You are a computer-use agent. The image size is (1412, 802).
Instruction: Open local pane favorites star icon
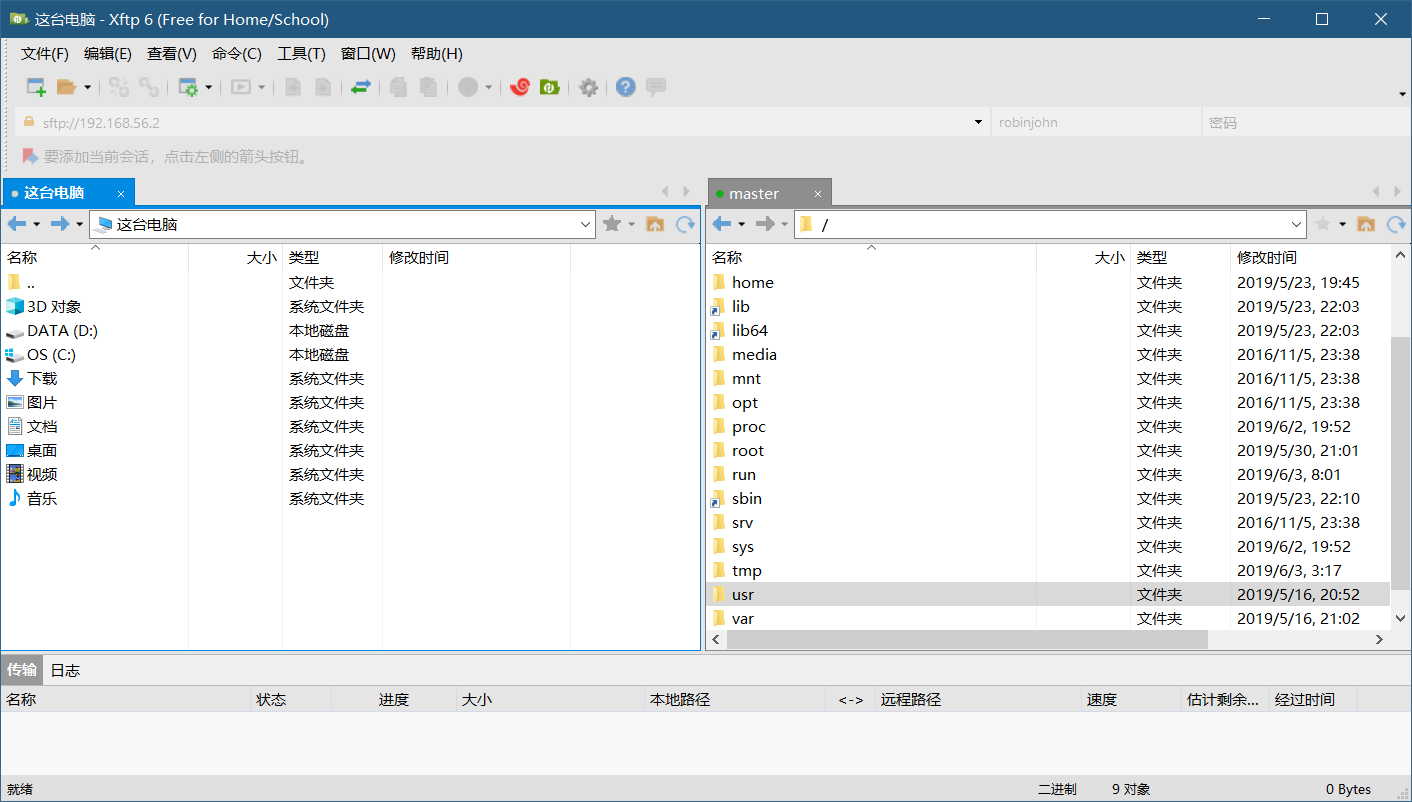(x=612, y=224)
